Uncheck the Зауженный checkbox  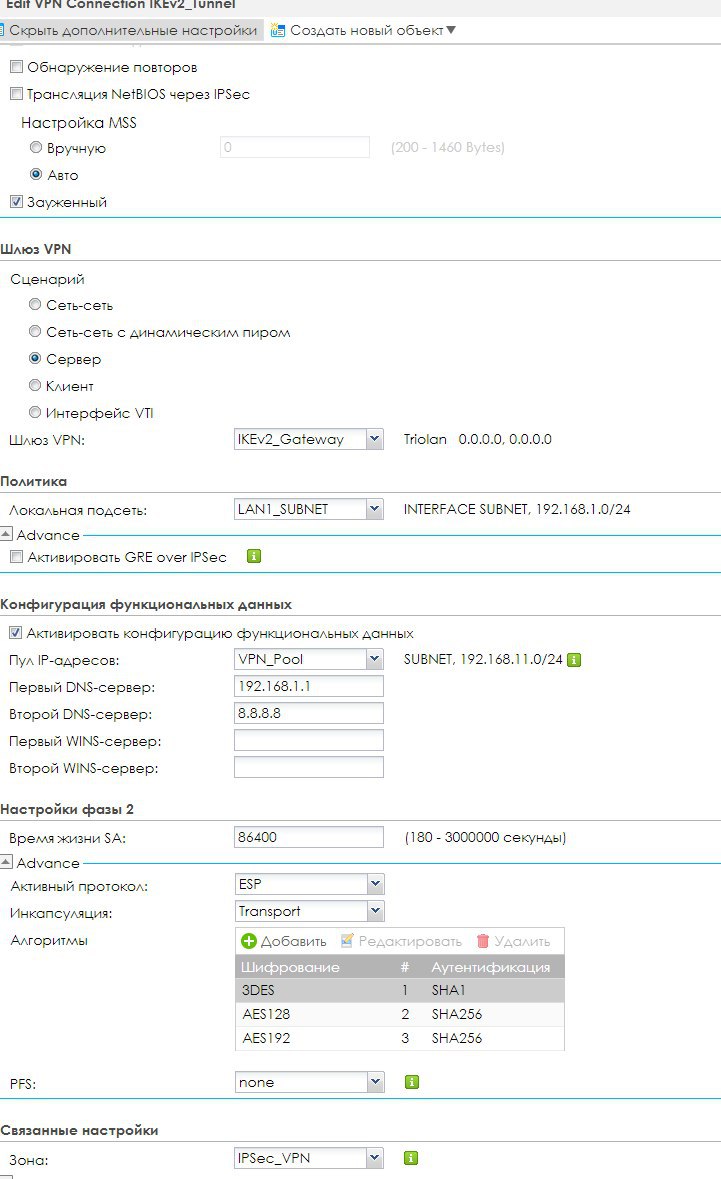(17, 202)
